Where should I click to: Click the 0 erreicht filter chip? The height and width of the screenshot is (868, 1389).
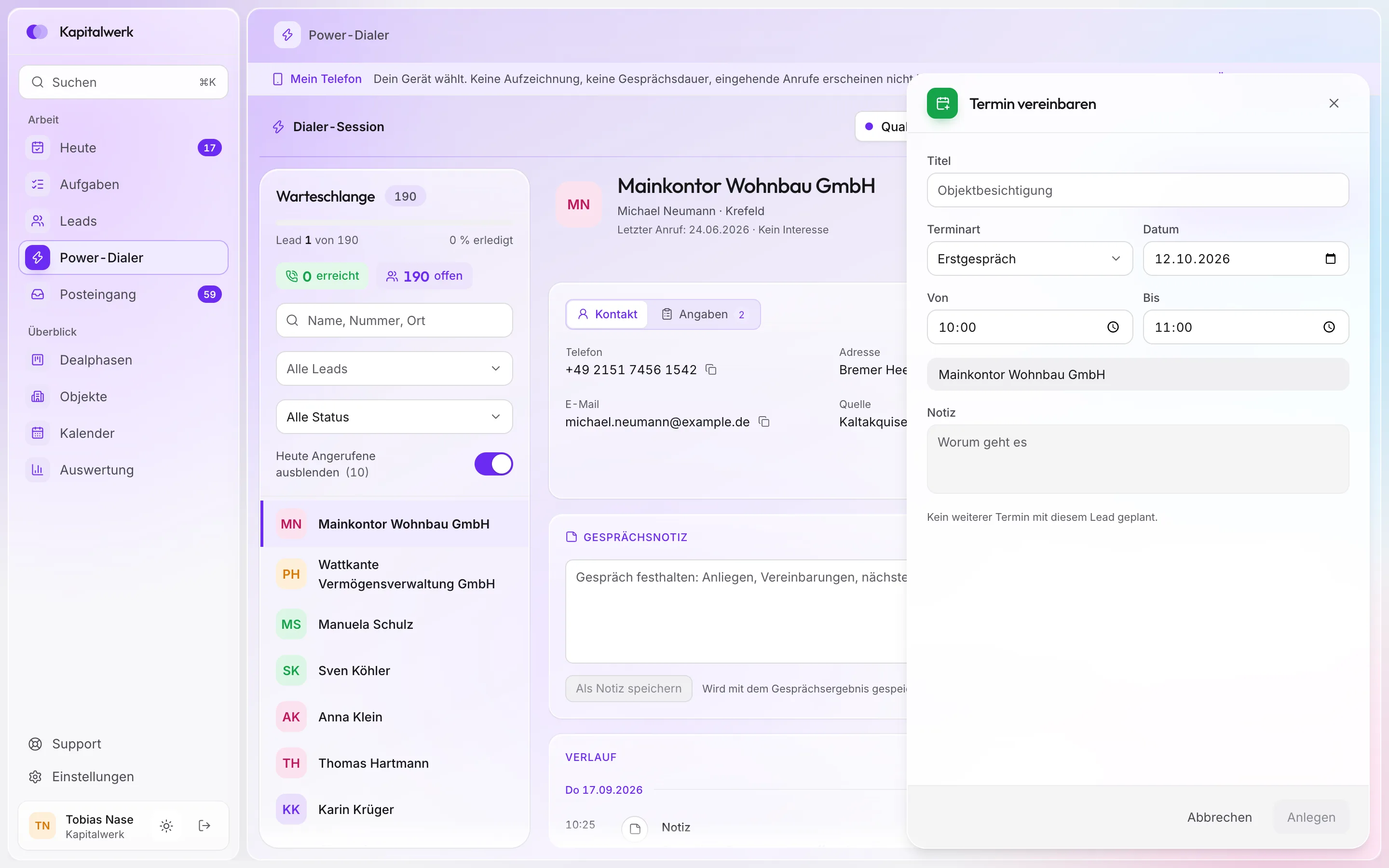coord(322,276)
